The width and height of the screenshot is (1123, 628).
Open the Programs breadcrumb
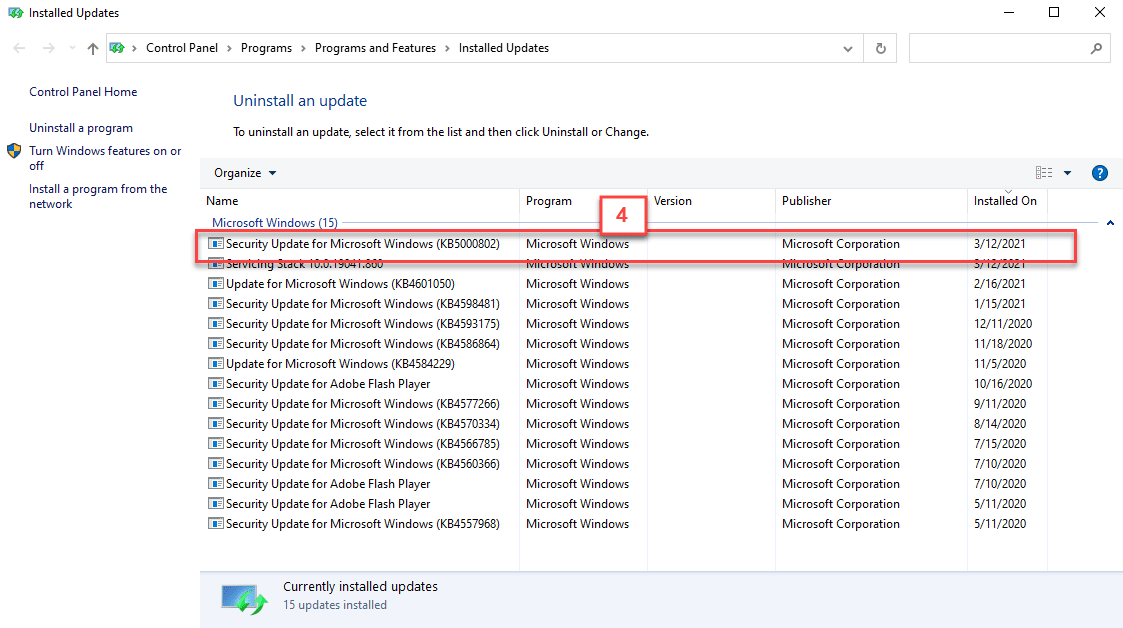(266, 48)
